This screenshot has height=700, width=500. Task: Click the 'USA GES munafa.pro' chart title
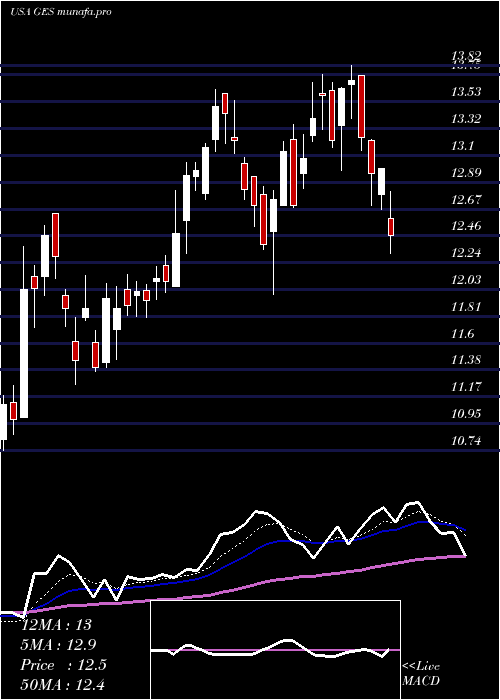tap(61, 12)
